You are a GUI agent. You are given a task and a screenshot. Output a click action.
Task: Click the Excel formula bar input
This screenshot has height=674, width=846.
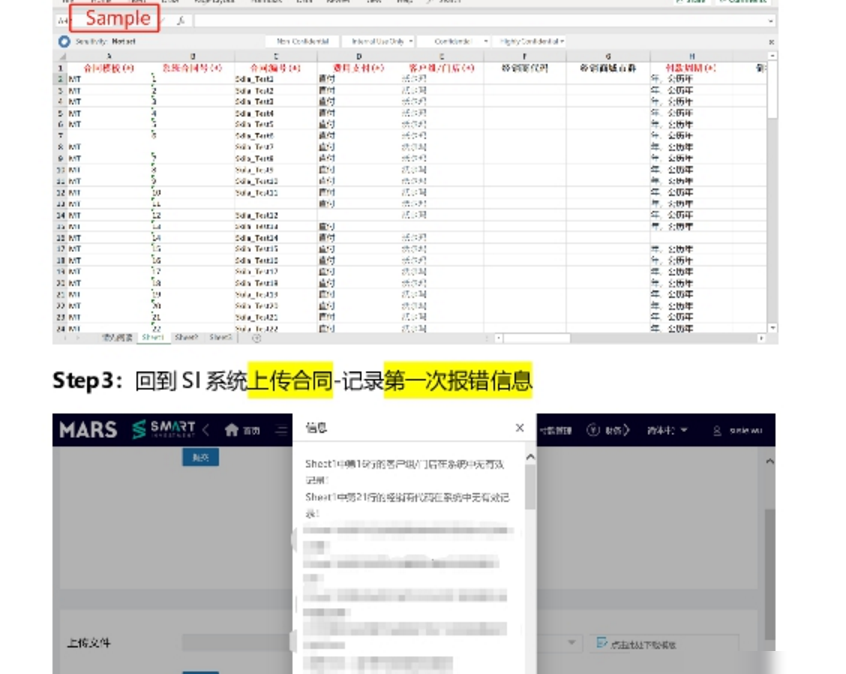pyautogui.click(x=479, y=21)
